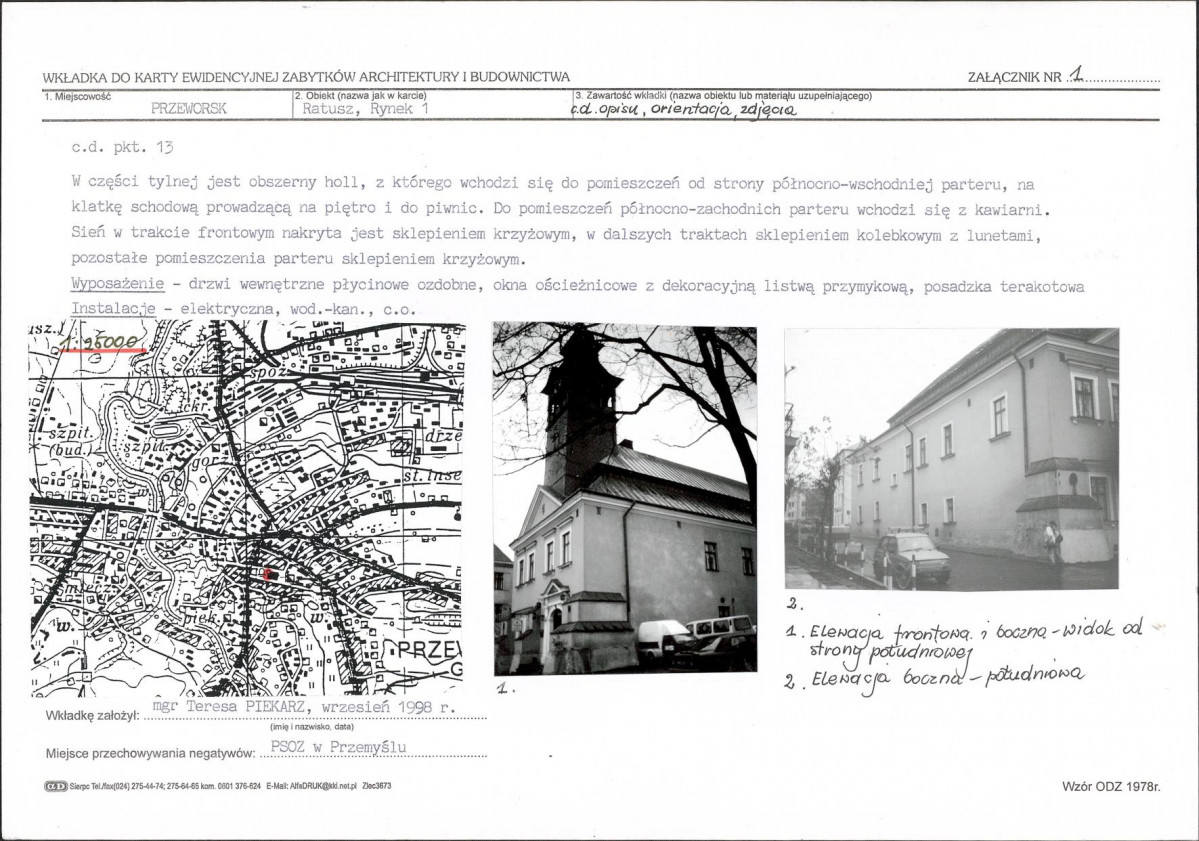The height and width of the screenshot is (841, 1199).
Task: Click the line starting "Sień w trakcie frontowym"
Action: (x=556, y=235)
